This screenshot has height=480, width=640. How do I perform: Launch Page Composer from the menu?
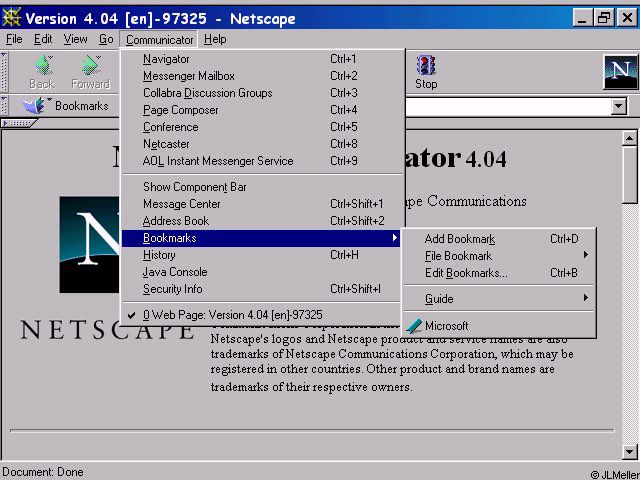point(261,110)
